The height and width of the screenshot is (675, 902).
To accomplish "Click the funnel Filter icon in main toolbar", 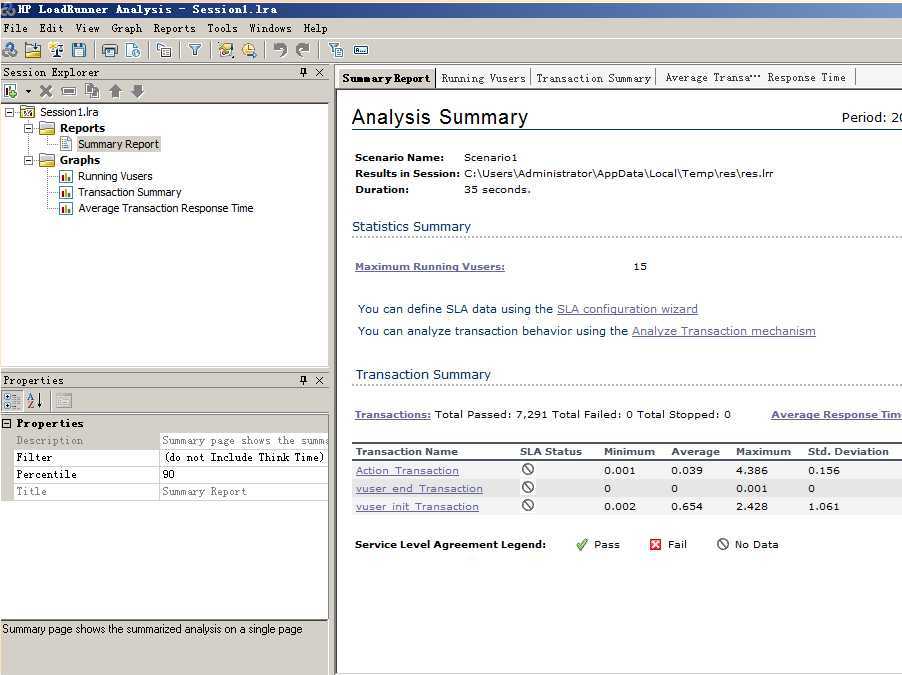I will click(195, 50).
